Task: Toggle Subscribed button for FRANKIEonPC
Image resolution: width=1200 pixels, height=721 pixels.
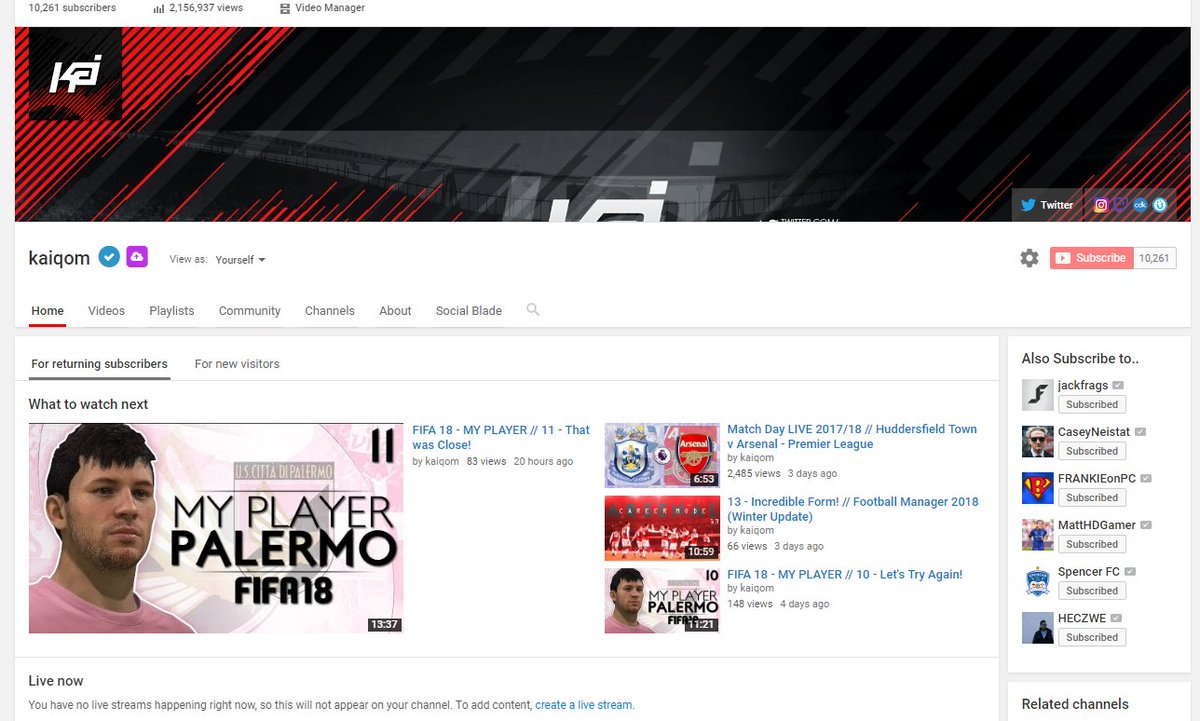Action: pyautogui.click(x=1092, y=498)
